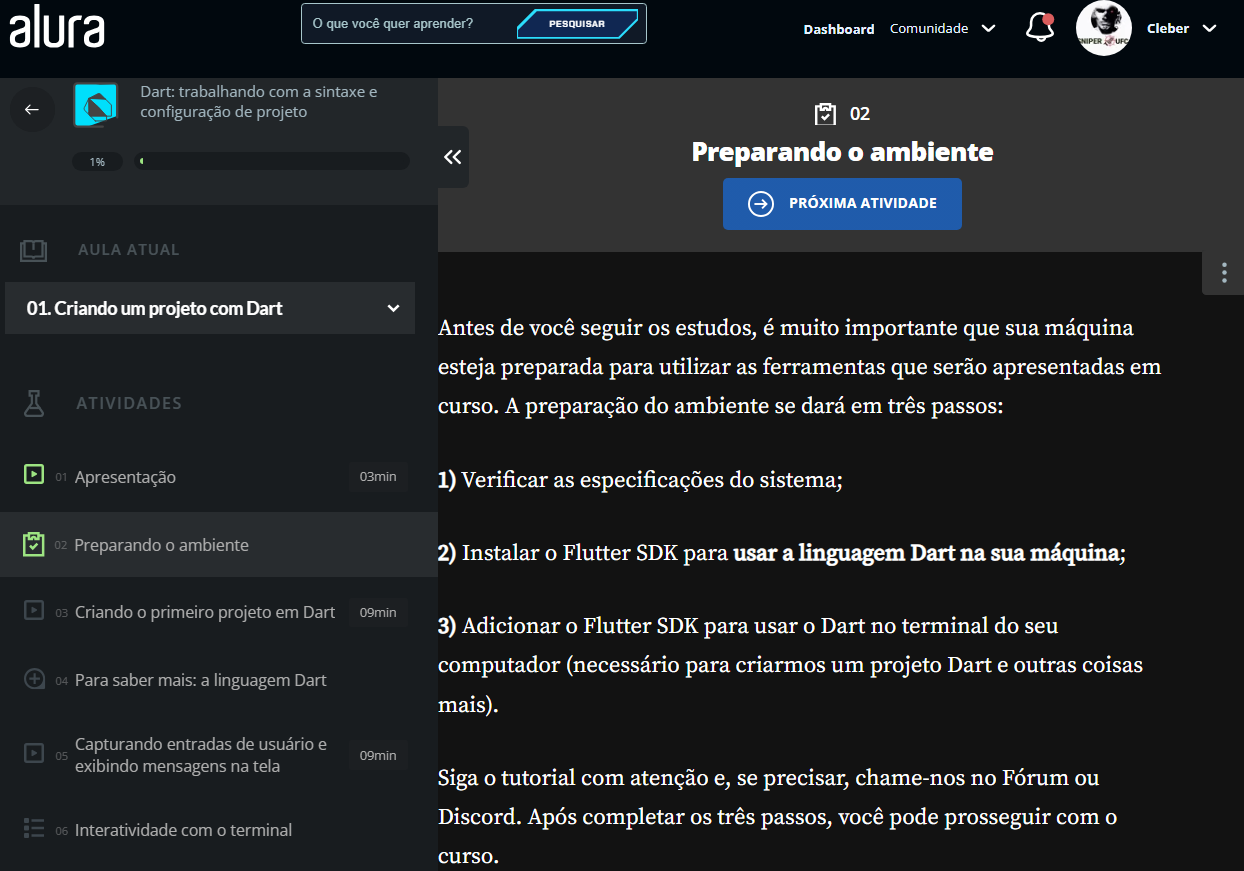This screenshot has width=1244, height=871.
Task: Click the 09min badge of Capturando entradas
Action: (378, 755)
